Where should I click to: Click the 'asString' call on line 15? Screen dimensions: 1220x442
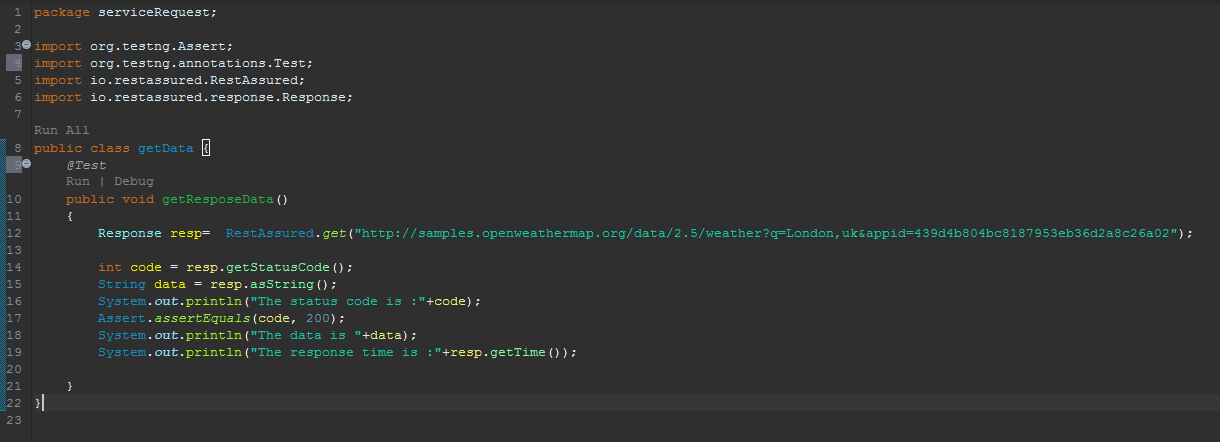[282, 284]
